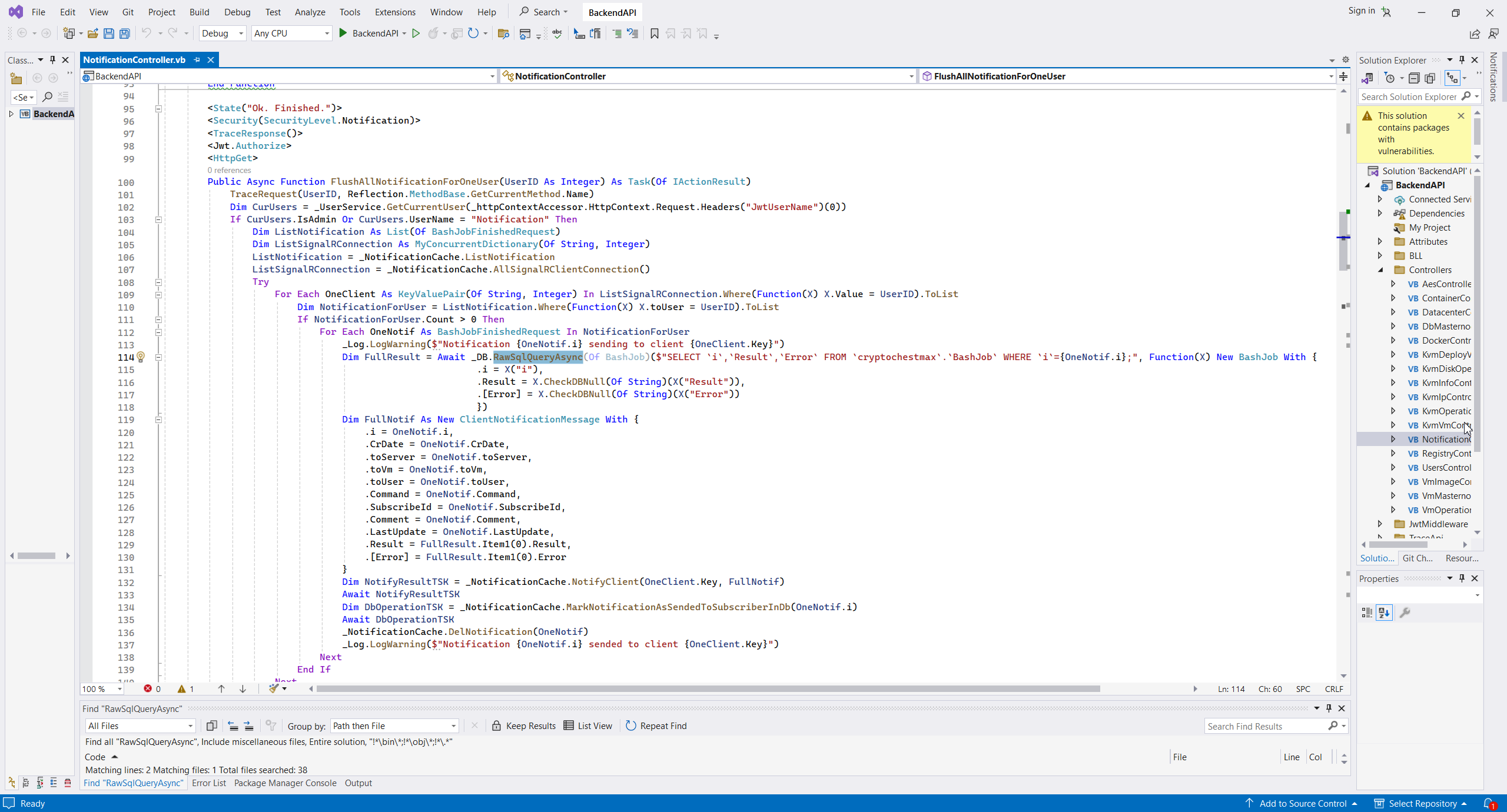The width and height of the screenshot is (1507, 812).
Task: Start debugging with green BackendAPI play button
Action: click(x=343, y=34)
